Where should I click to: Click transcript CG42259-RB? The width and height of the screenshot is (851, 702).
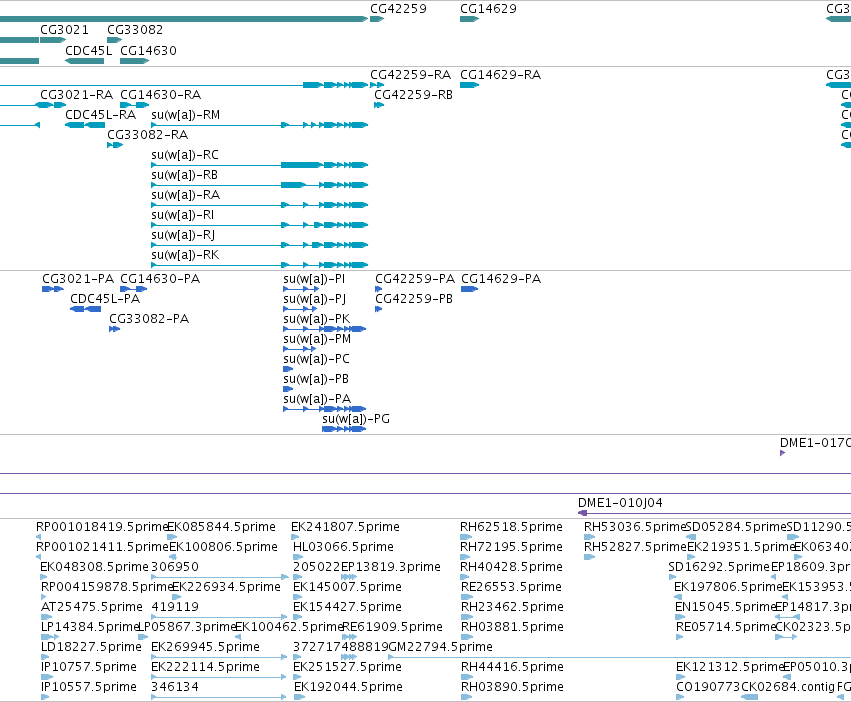[x=413, y=94]
